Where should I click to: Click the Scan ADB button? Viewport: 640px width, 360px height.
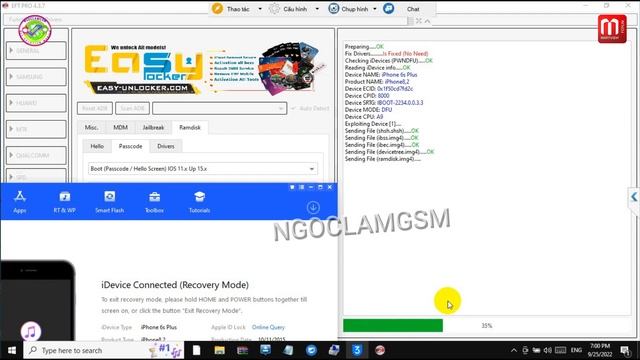click(x=133, y=109)
